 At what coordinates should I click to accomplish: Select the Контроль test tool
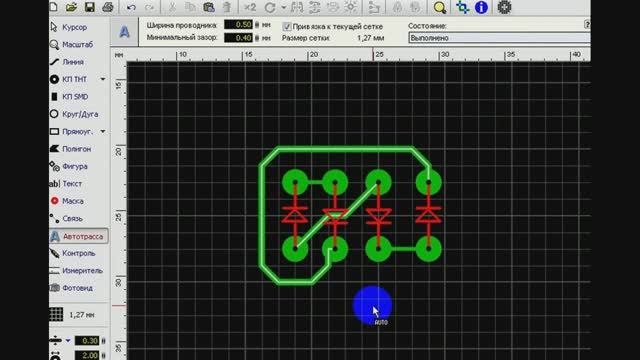[79, 253]
